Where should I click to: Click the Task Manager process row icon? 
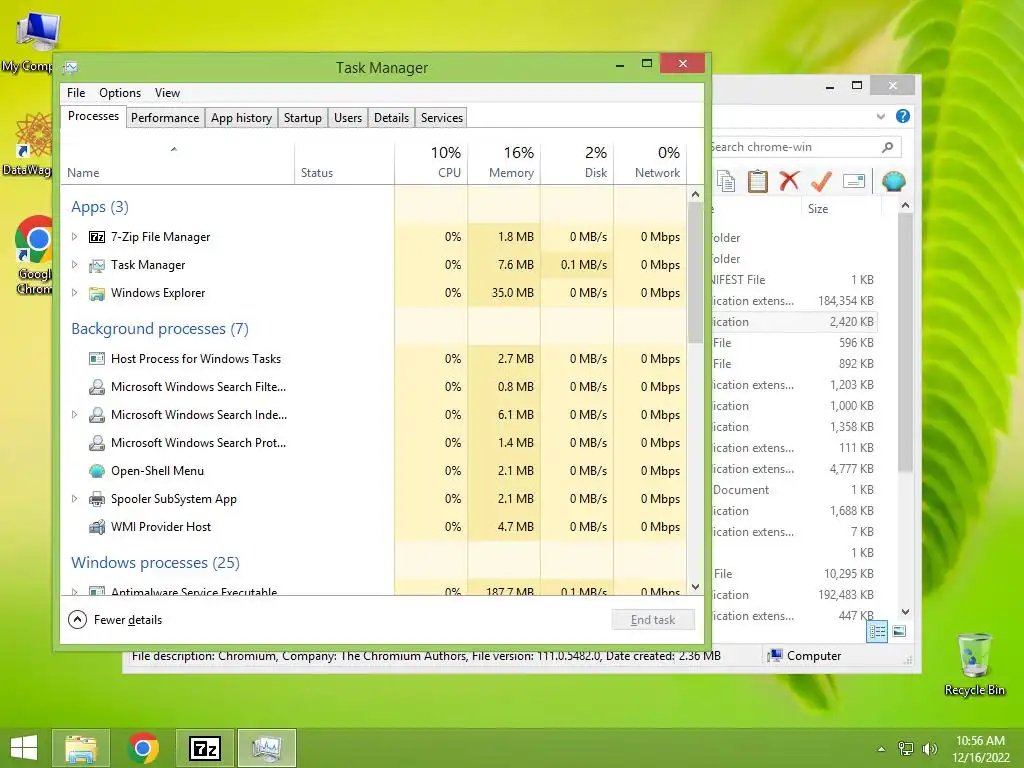97,265
